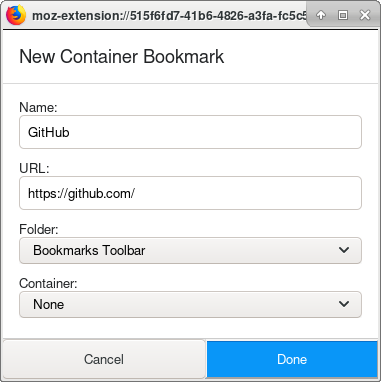This screenshot has width=381, height=382.
Task: Focus the Name input field
Action: pyautogui.click(x=190, y=132)
